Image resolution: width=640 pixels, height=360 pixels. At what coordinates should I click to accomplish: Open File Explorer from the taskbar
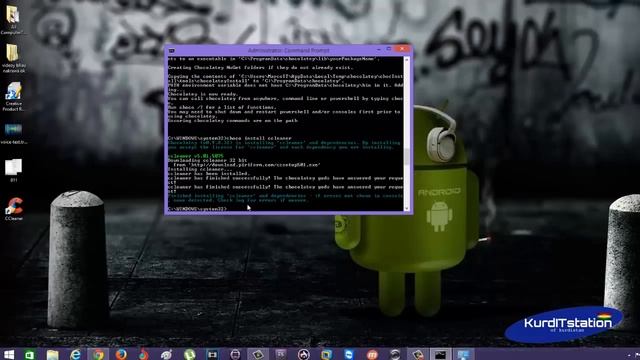(x=53, y=354)
